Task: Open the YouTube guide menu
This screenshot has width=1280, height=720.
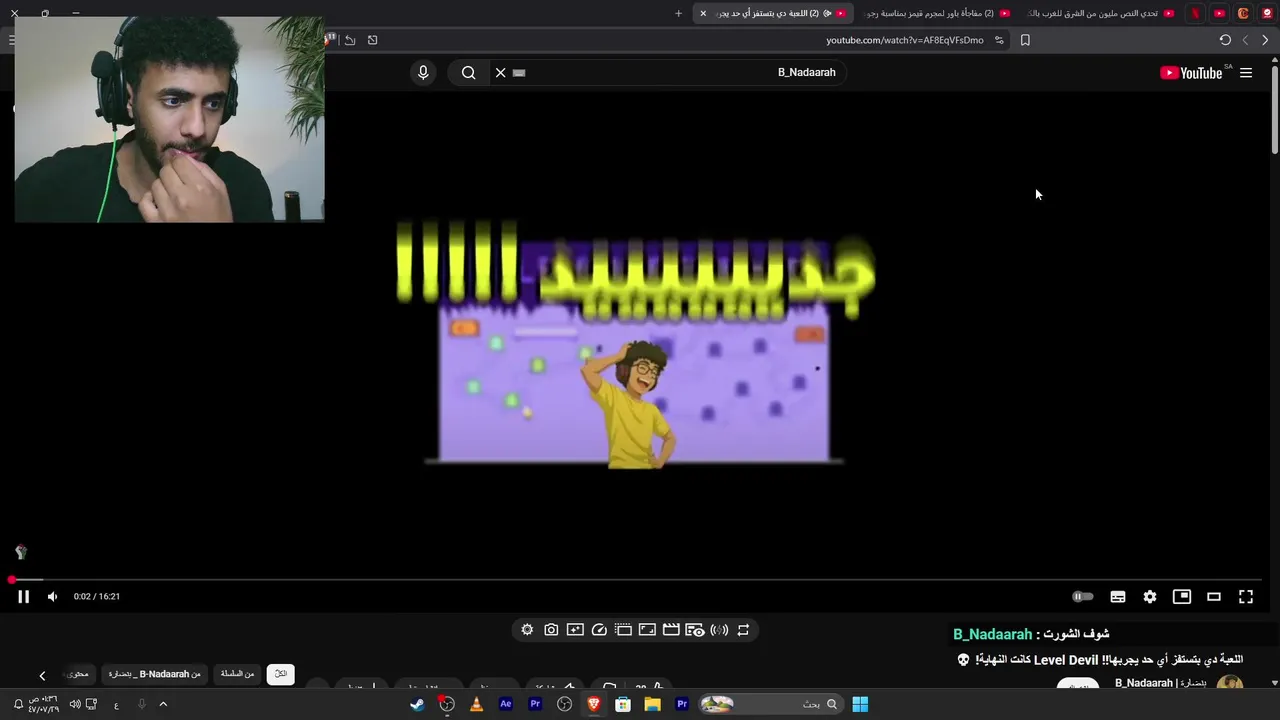Action: 1246,72
